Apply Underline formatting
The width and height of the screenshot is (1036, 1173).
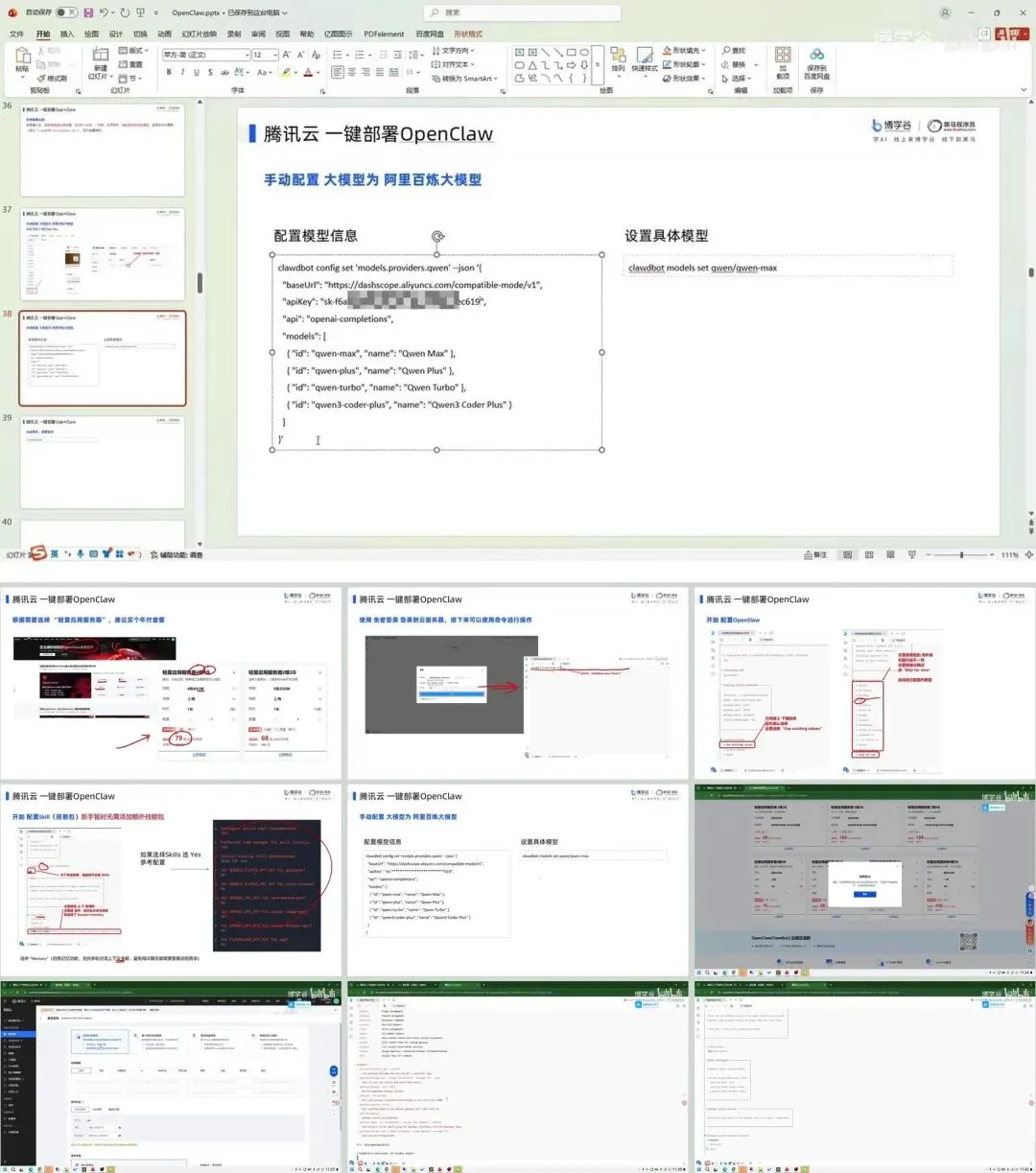(197, 72)
